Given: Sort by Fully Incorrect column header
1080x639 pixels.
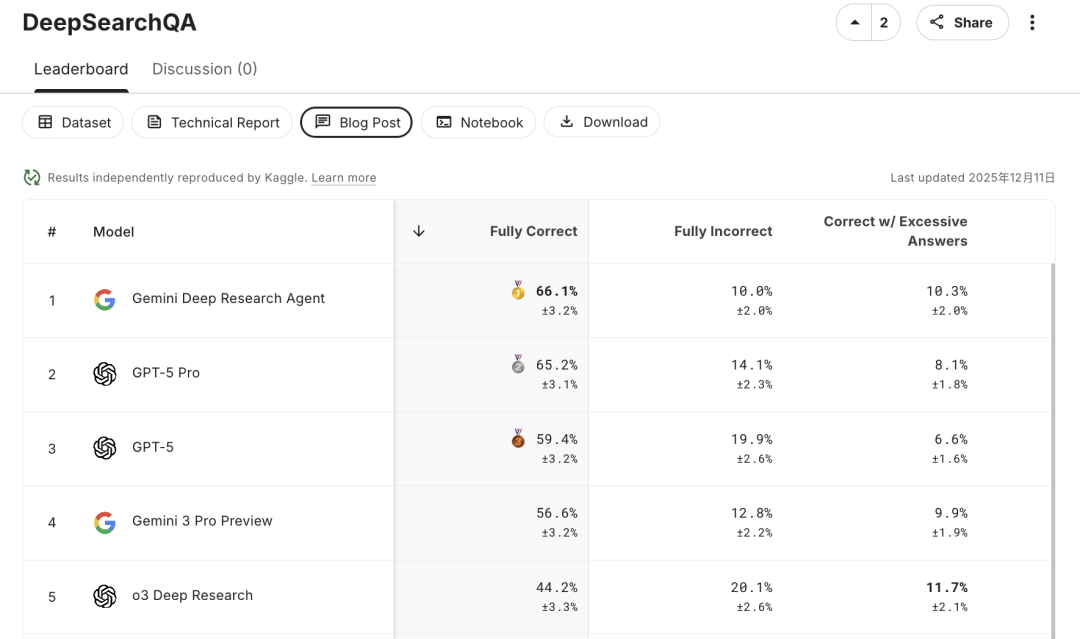Looking at the screenshot, I should (722, 231).
